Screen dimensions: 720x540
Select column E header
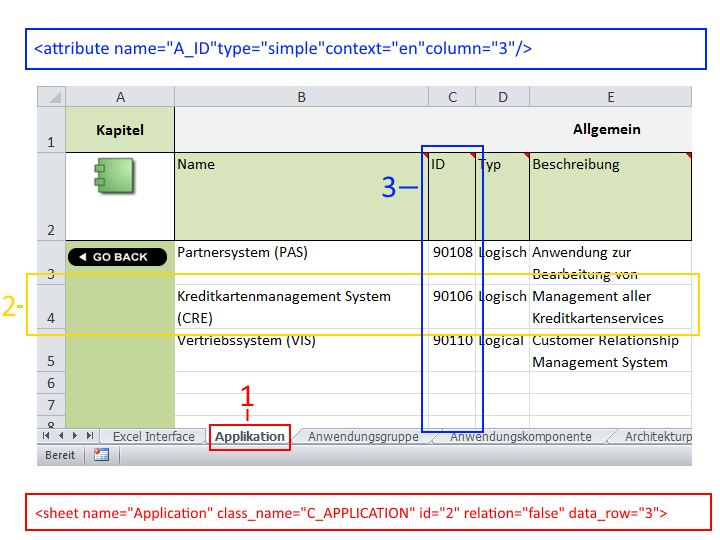tap(611, 96)
